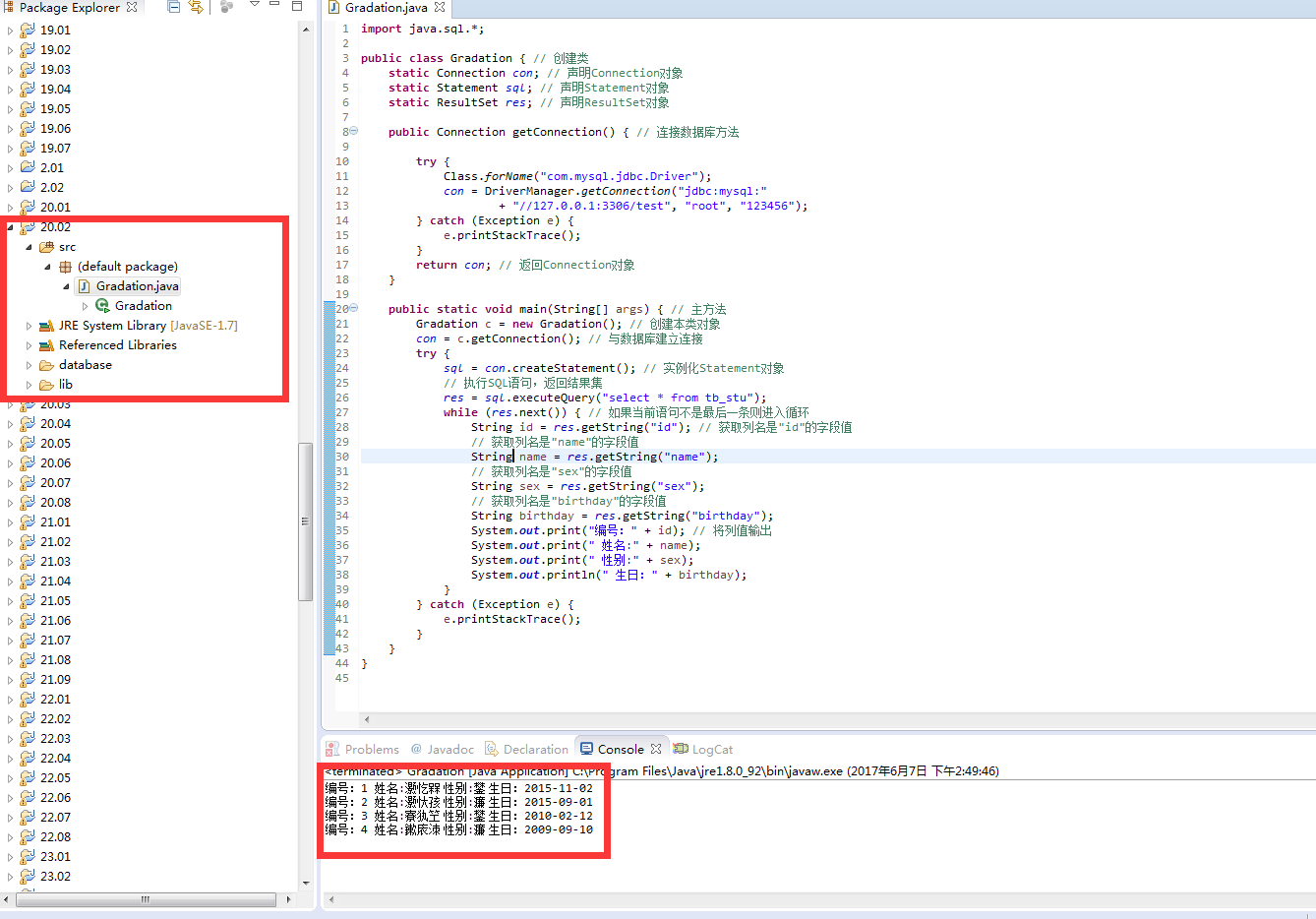Collapse the Gradation.java file node
This screenshot has width=1316, height=919.
click(66, 286)
